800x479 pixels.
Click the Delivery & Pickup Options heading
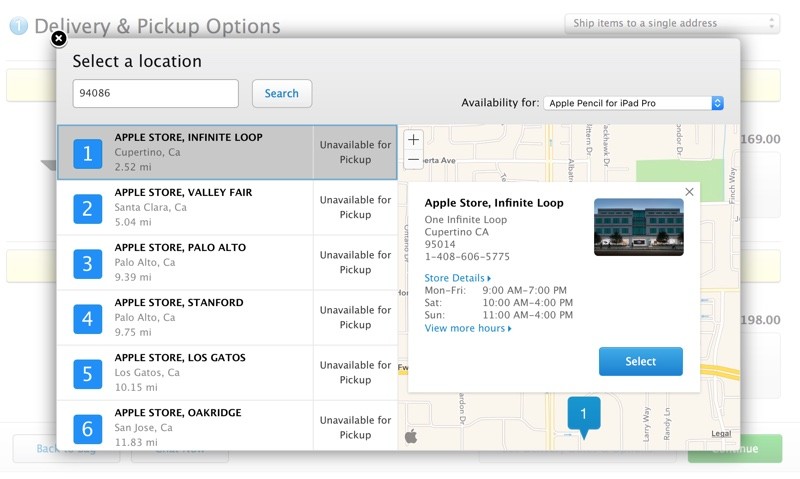click(x=157, y=26)
